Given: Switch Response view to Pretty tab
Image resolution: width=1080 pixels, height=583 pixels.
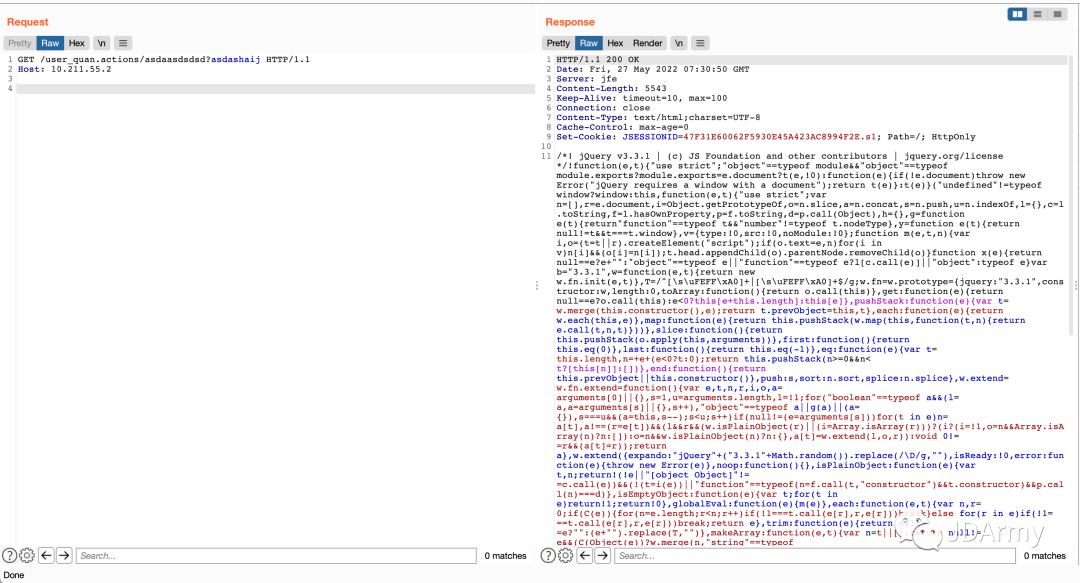Looking at the screenshot, I should click(x=559, y=43).
